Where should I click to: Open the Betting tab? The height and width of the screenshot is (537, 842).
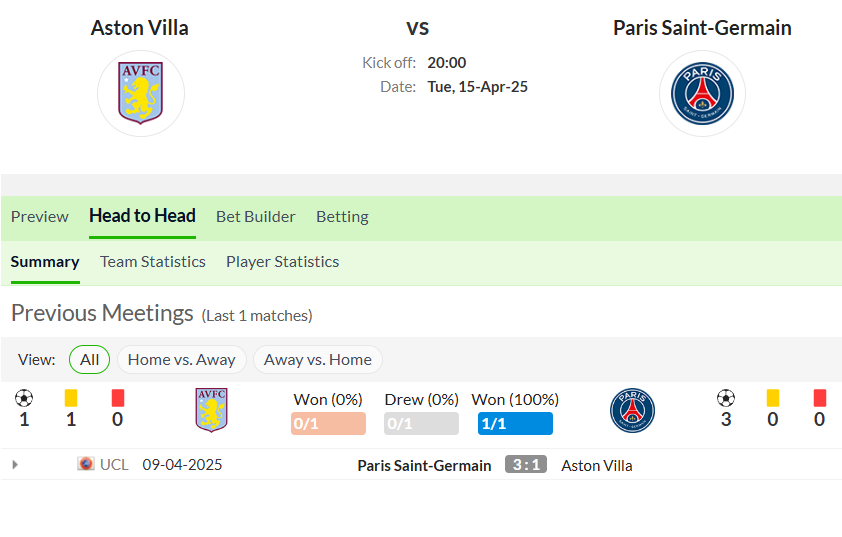pyautogui.click(x=342, y=217)
